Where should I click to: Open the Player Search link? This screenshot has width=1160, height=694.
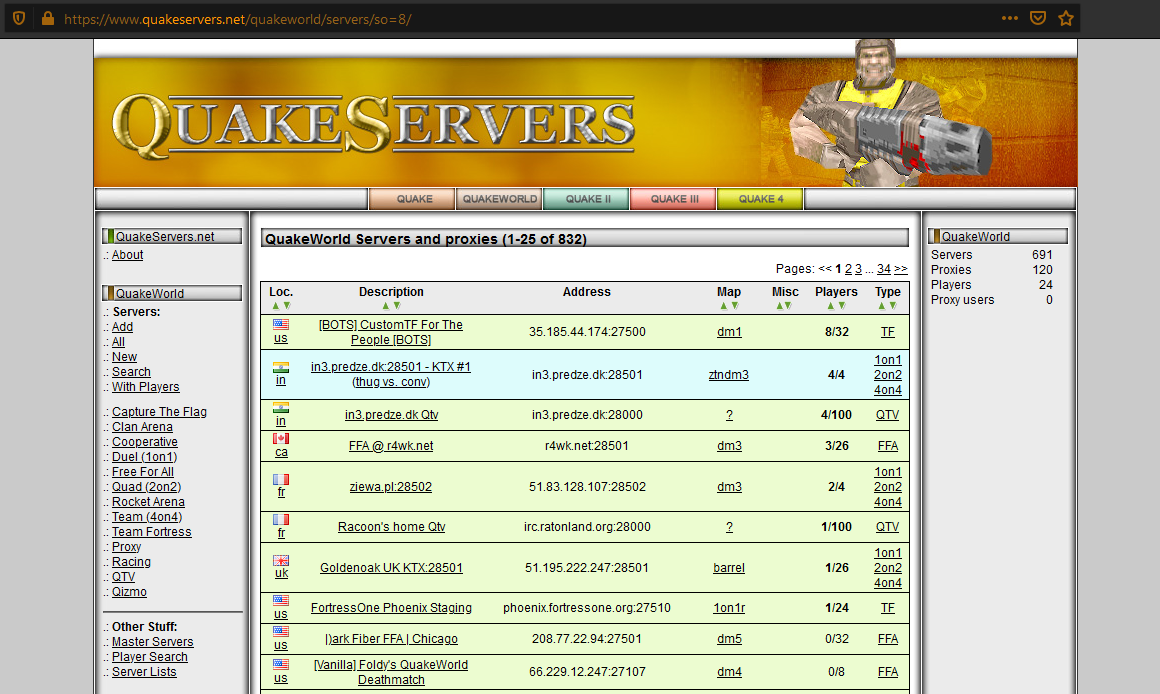pos(149,657)
